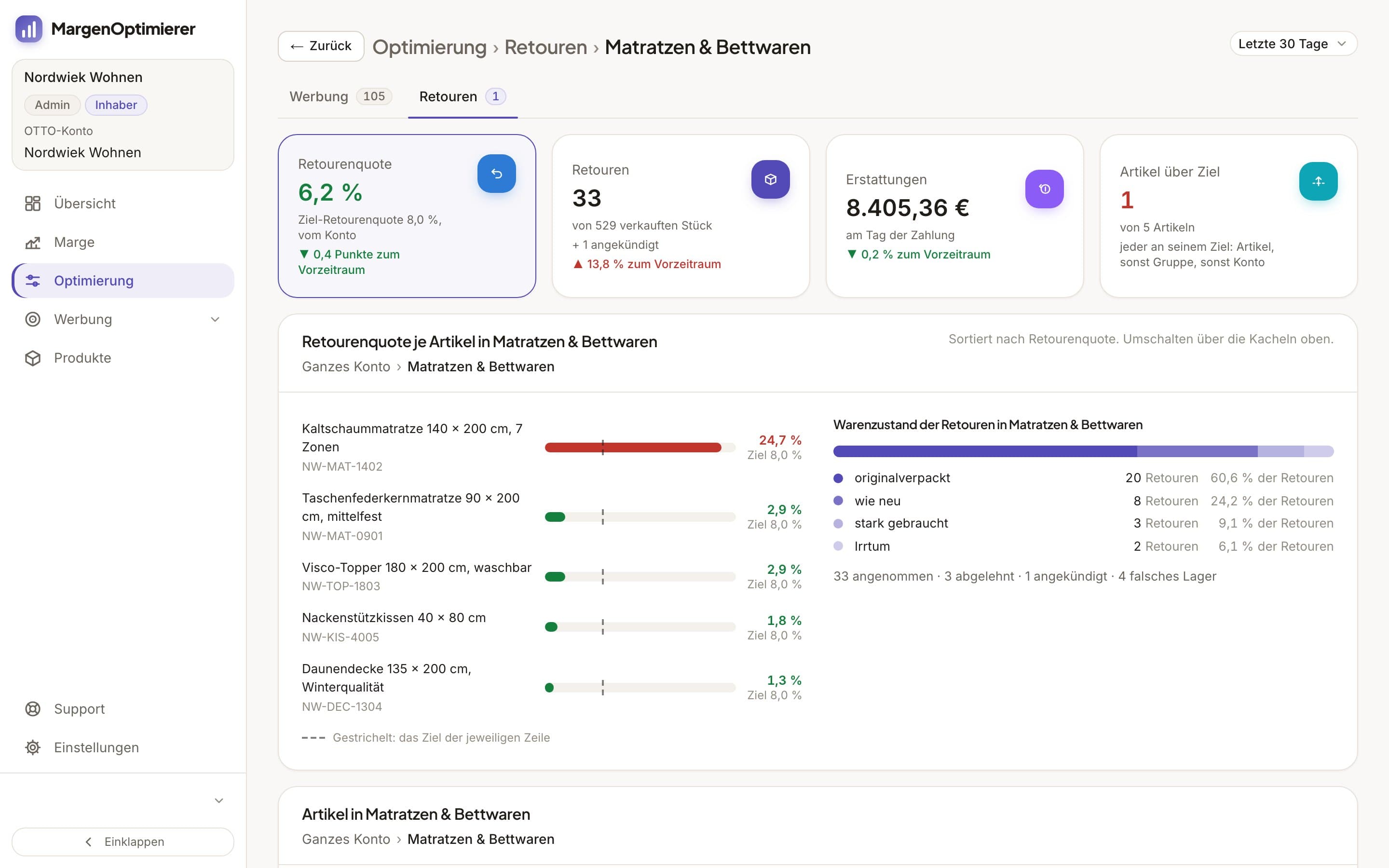This screenshot has width=1389, height=868.
Task: Open Marge in the sidebar menu
Action: 123,242
